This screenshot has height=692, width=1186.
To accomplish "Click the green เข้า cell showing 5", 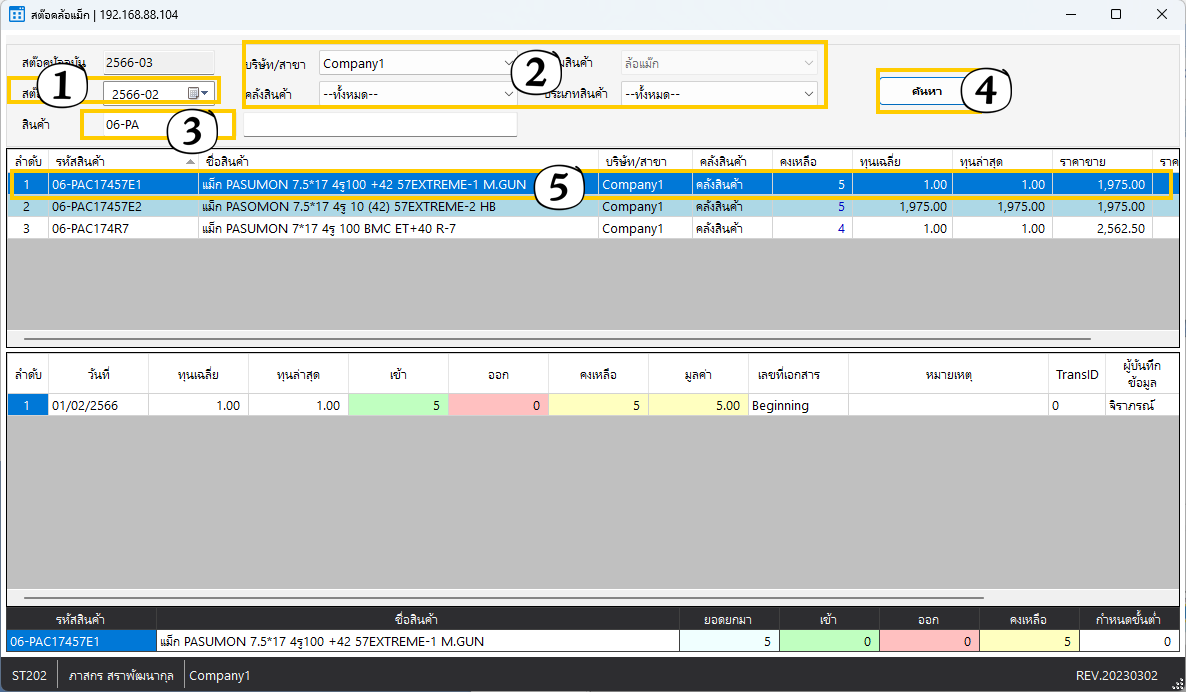I will click(x=398, y=405).
